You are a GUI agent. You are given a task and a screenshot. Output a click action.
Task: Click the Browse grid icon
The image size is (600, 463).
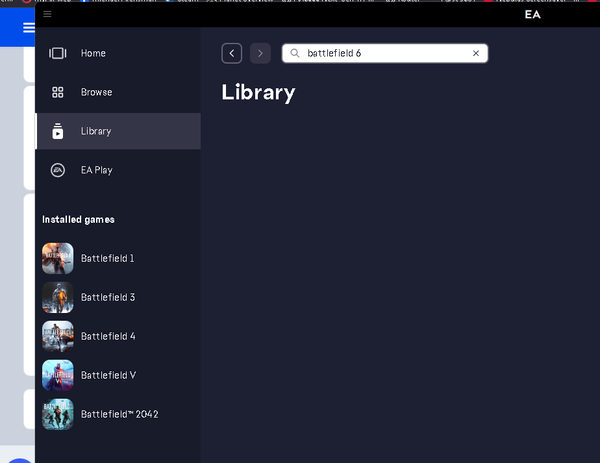58,92
